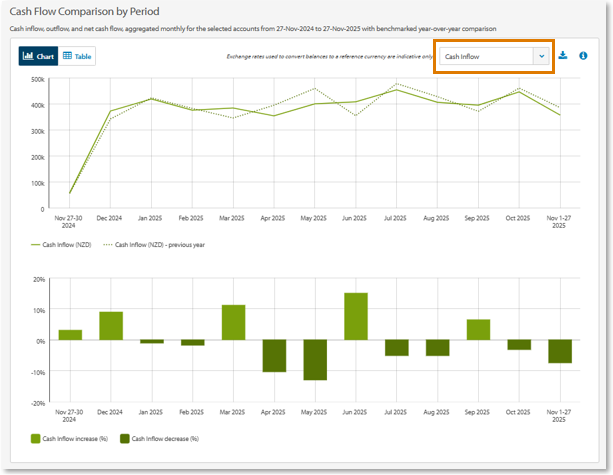Screen dimensions: 613x475
Task: Click the May 2025 decrease bar
Action: 315,360
